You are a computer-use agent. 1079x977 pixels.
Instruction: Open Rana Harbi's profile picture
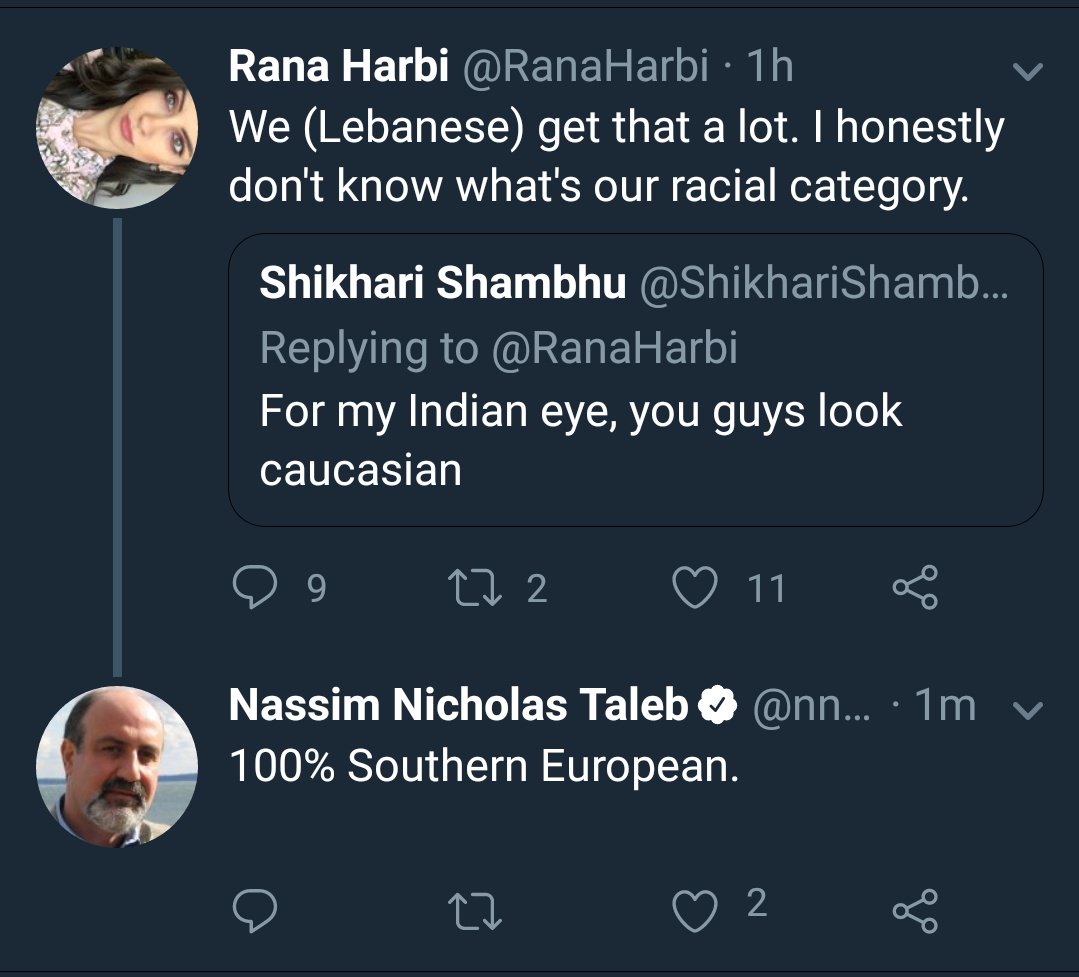(x=116, y=128)
